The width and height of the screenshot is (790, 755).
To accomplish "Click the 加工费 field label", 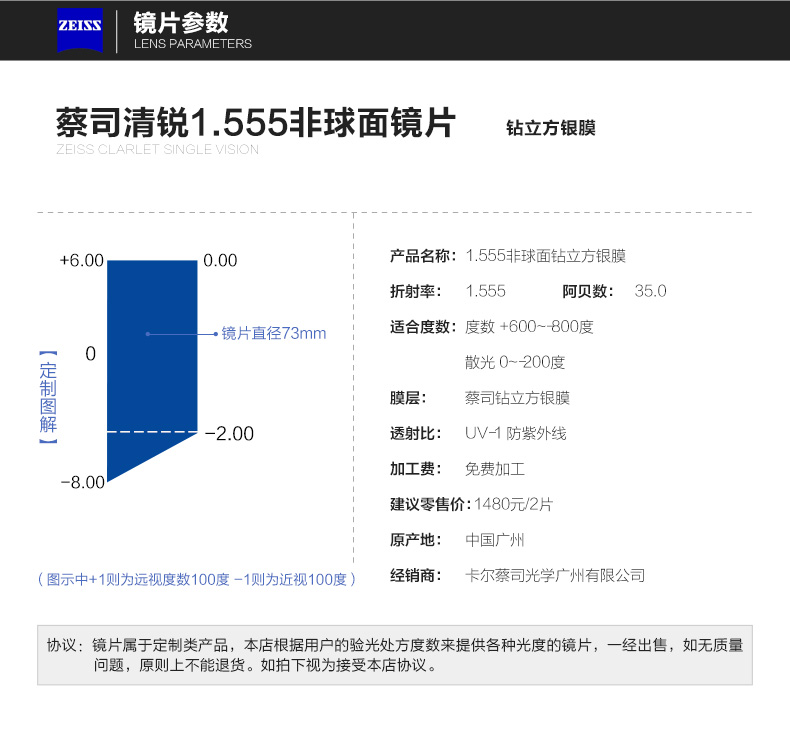I will point(416,469).
